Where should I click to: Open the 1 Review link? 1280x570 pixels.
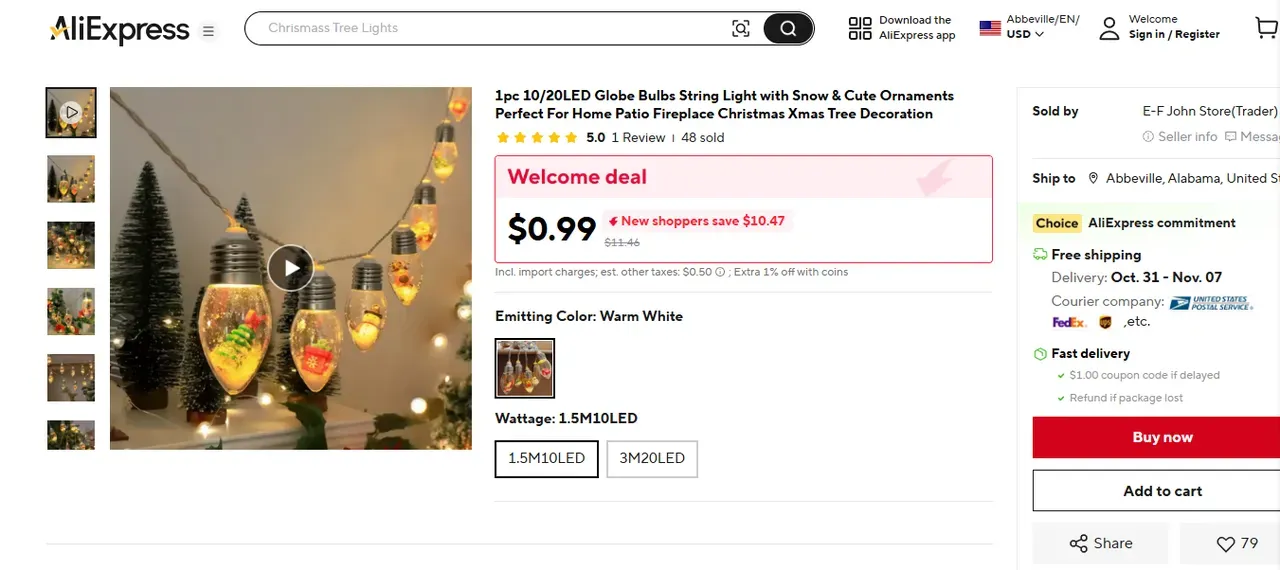[638, 138]
